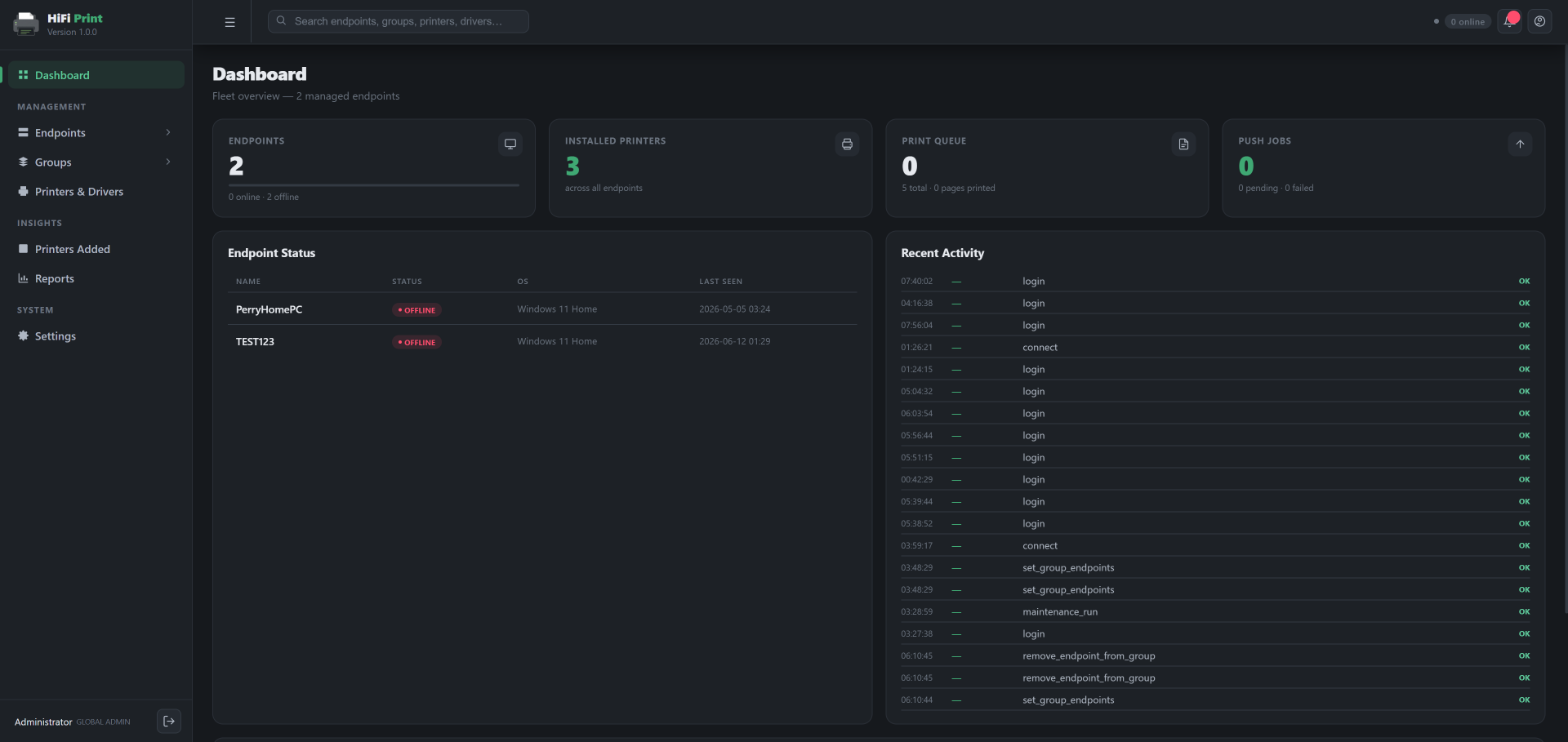Go to Printers & Drivers page

tap(95, 192)
